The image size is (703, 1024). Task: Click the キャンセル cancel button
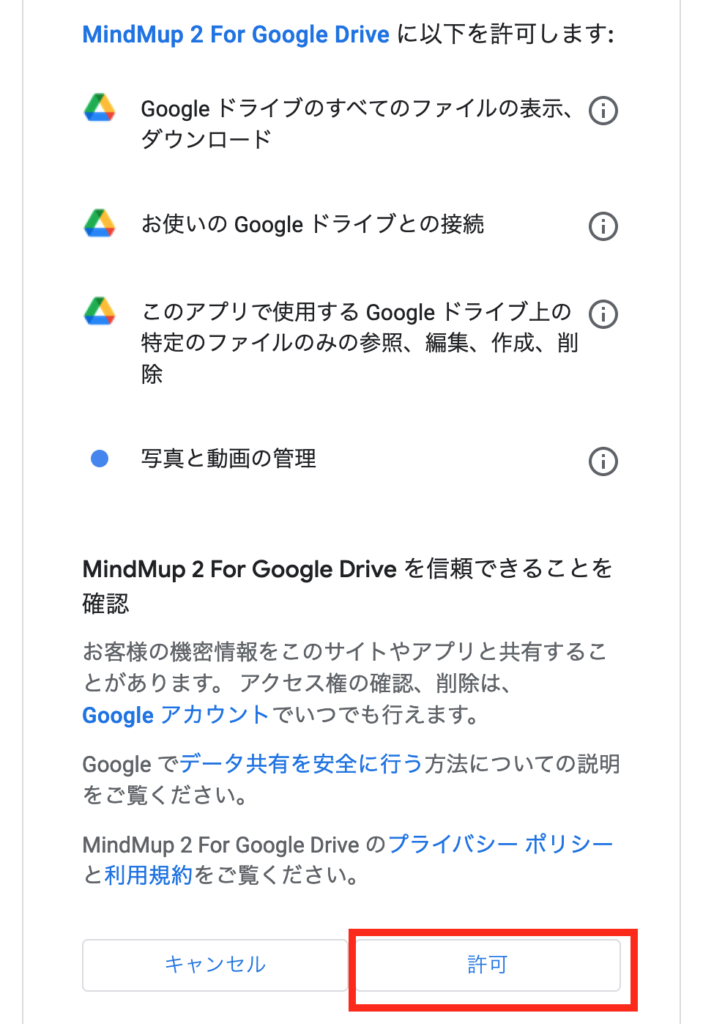click(215, 965)
